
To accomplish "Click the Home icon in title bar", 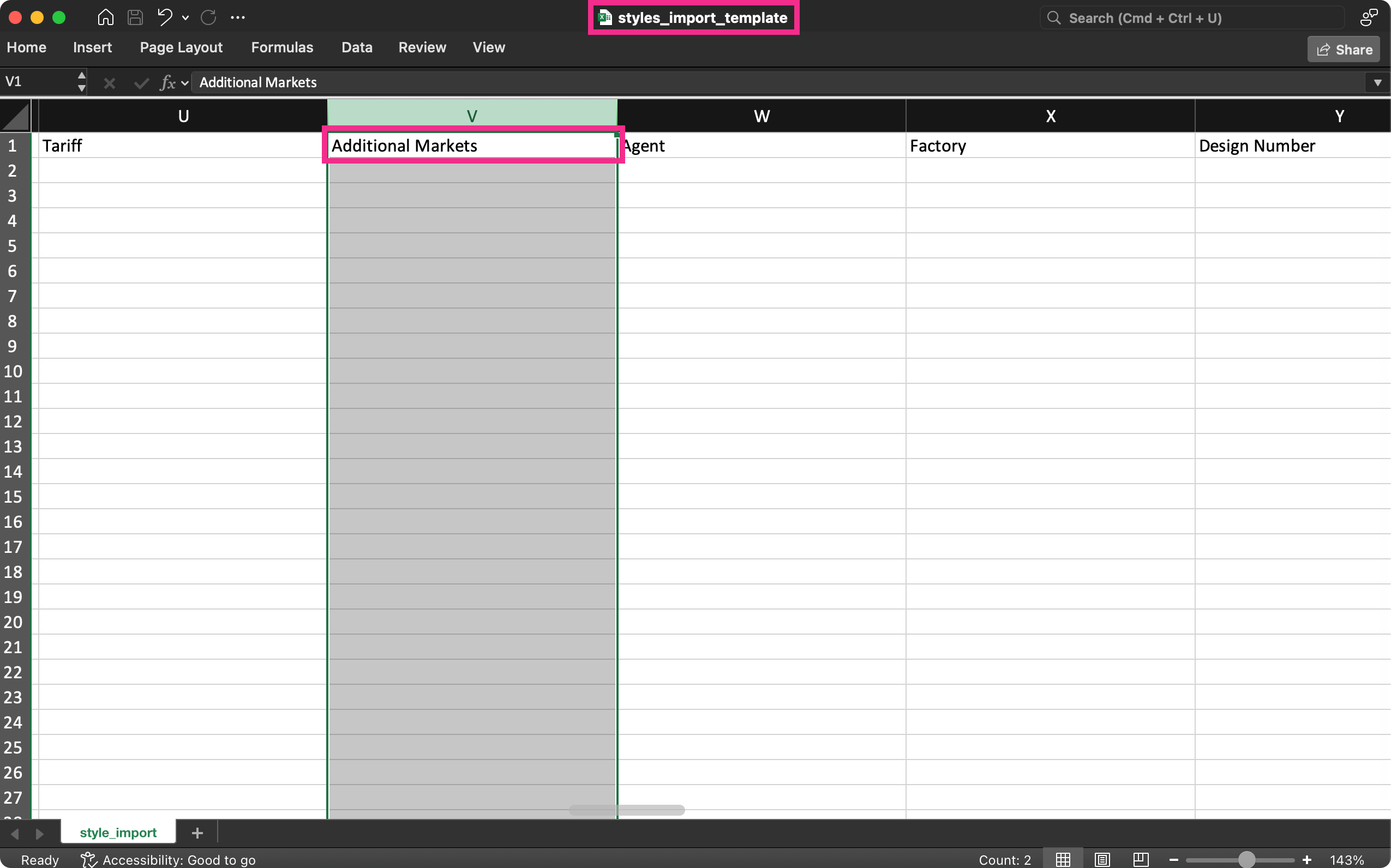I will pos(106,17).
